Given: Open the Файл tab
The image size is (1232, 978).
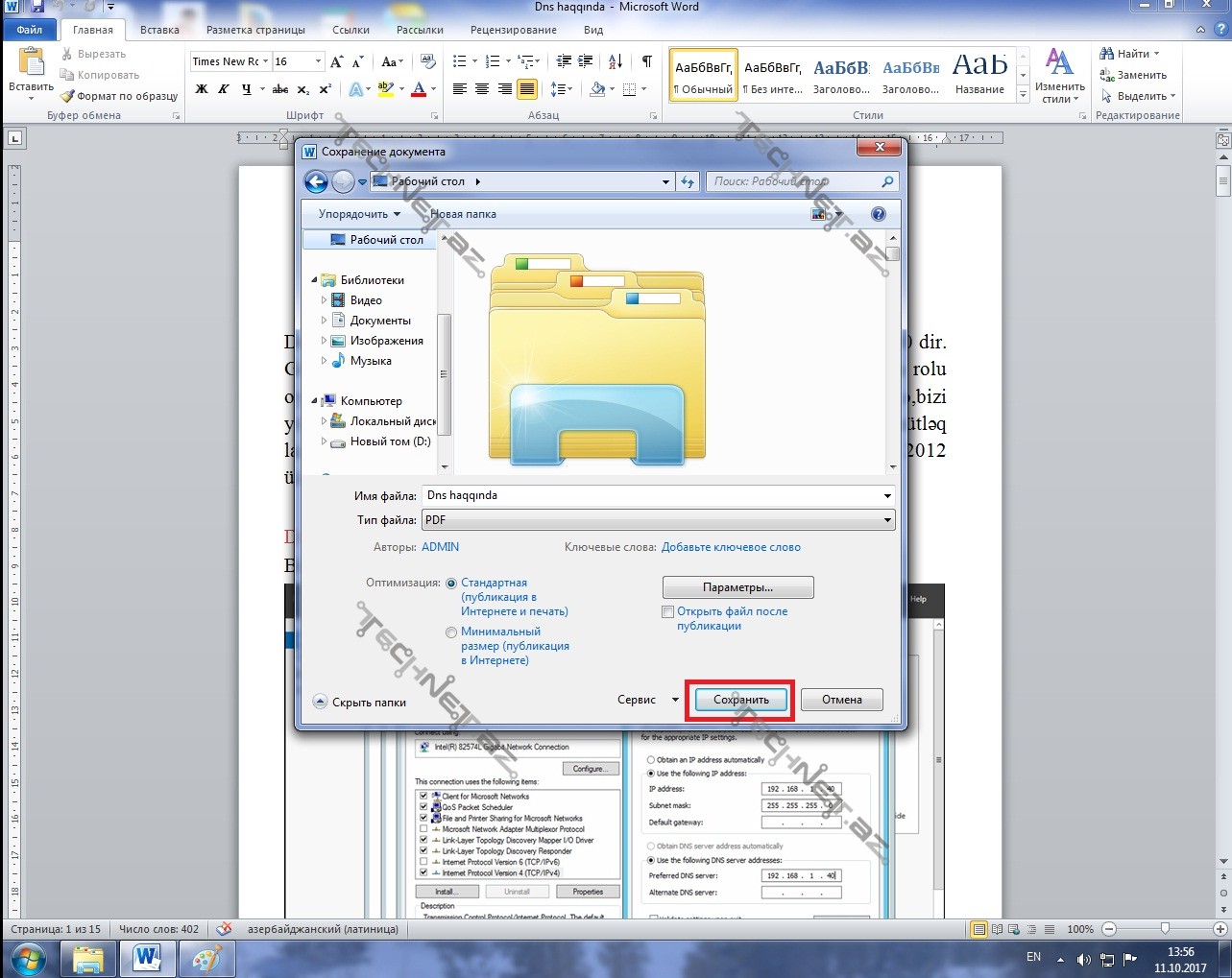Looking at the screenshot, I should pyautogui.click(x=30, y=30).
